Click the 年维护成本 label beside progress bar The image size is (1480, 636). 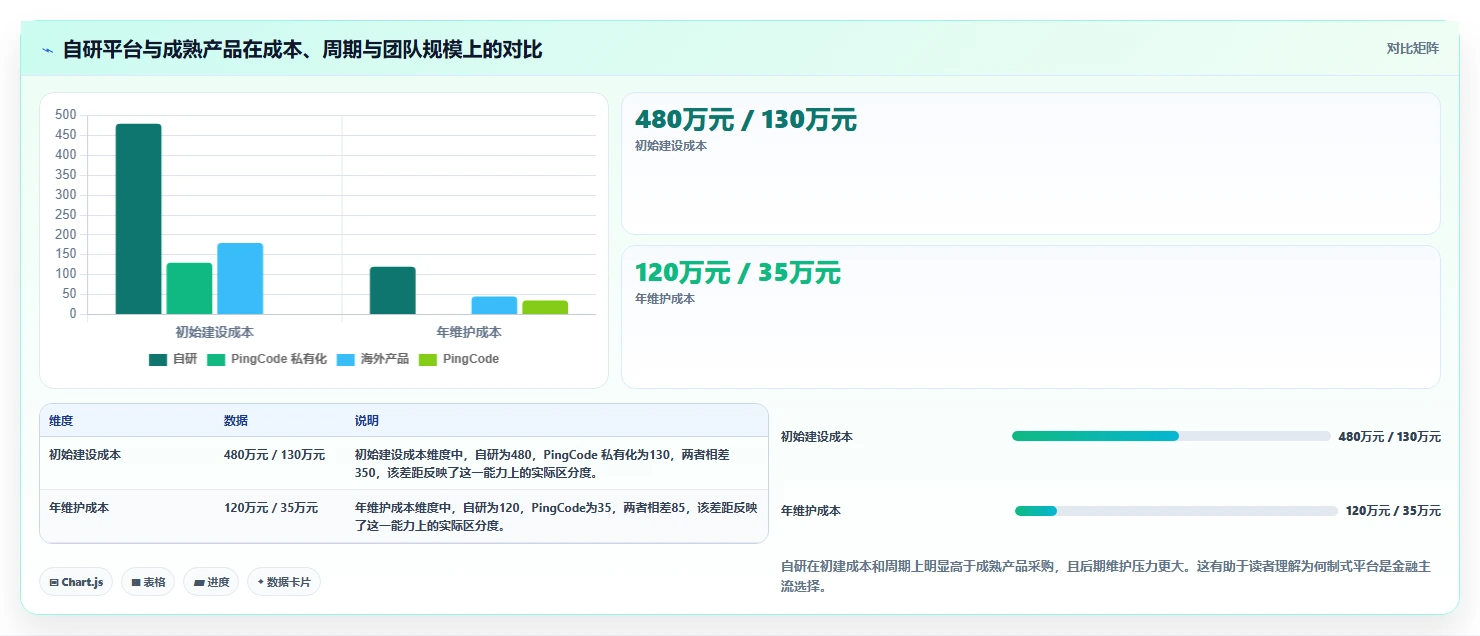pyautogui.click(x=811, y=511)
